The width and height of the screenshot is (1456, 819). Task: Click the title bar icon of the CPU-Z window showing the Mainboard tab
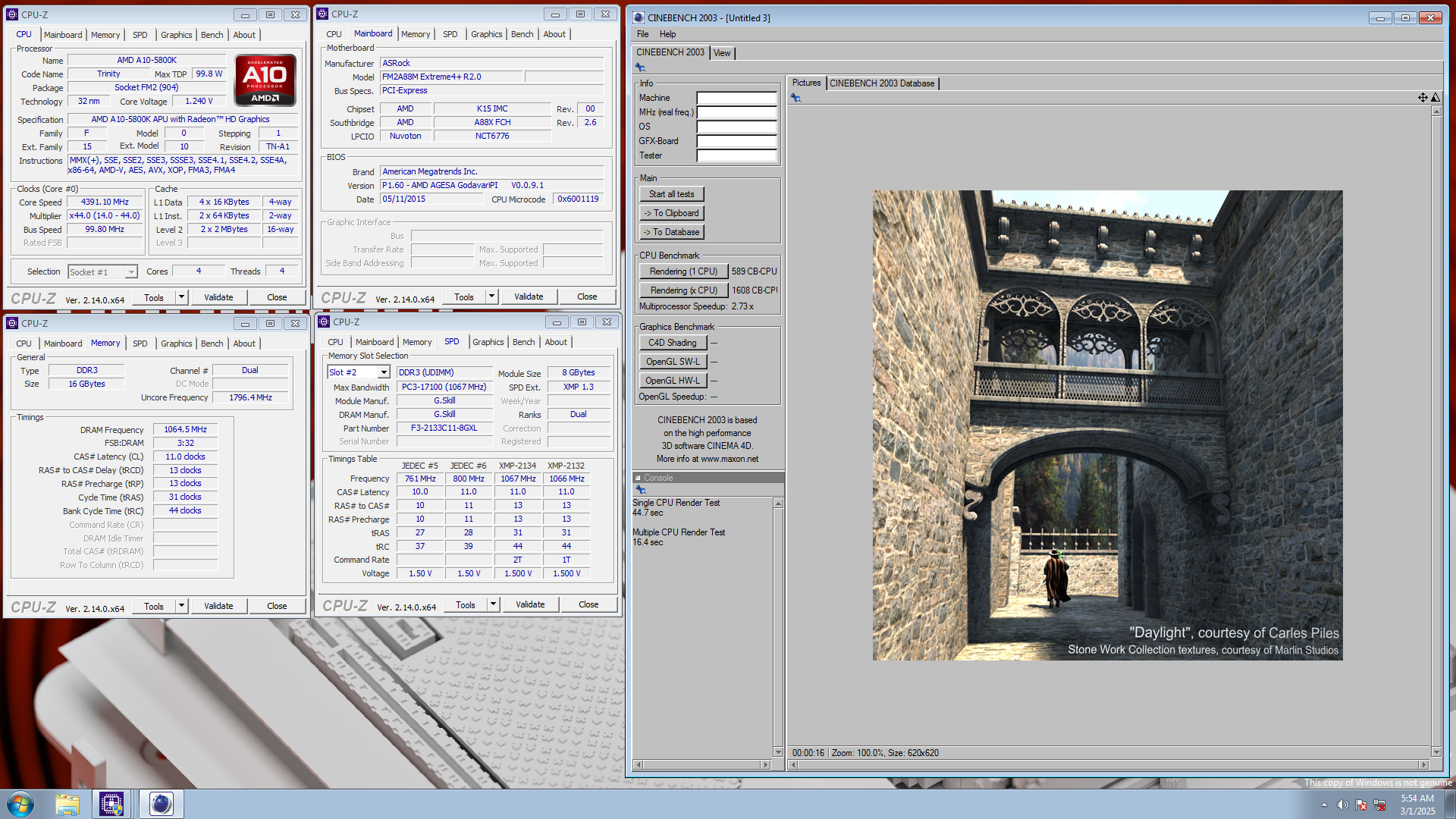(322, 14)
